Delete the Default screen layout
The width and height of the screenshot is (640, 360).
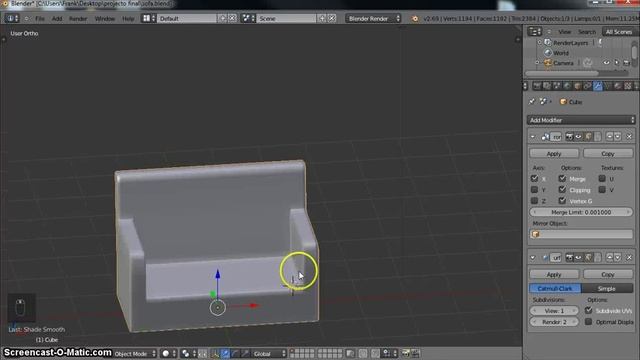point(232,18)
